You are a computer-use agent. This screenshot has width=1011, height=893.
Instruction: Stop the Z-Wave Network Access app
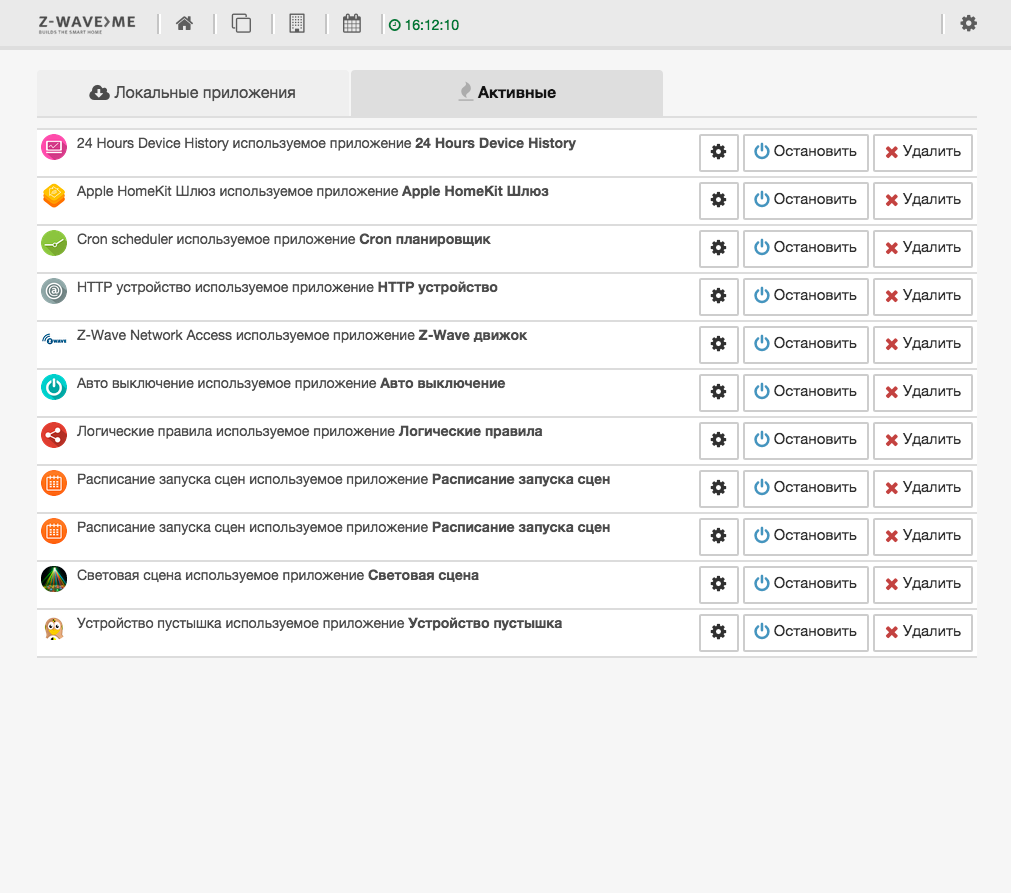[805, 344]
